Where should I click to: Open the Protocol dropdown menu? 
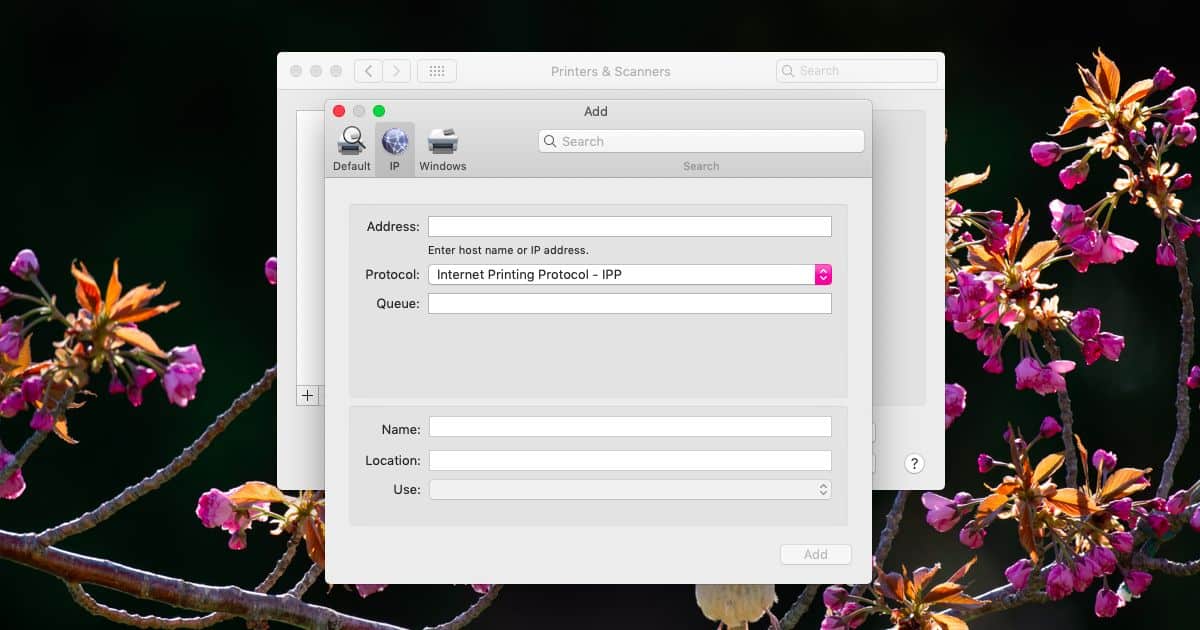coord(630,274)
